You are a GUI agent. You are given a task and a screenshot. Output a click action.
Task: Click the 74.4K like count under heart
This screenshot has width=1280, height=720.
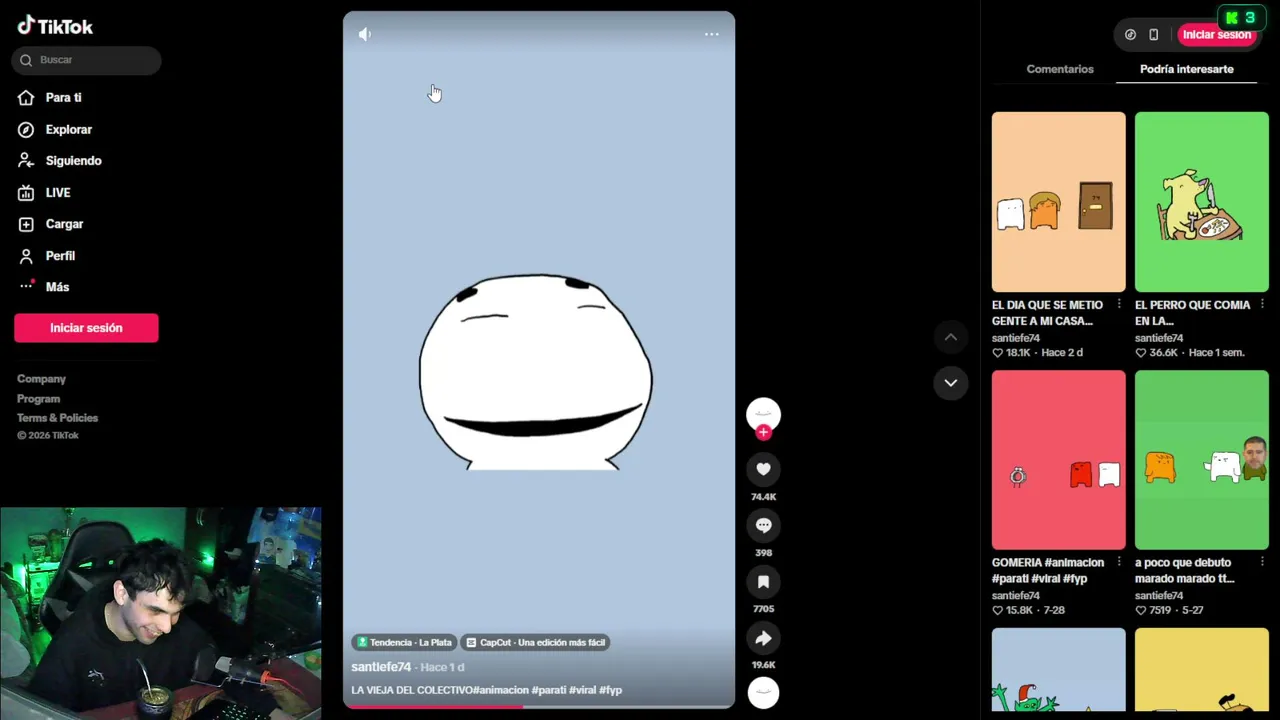coord(763,497)
